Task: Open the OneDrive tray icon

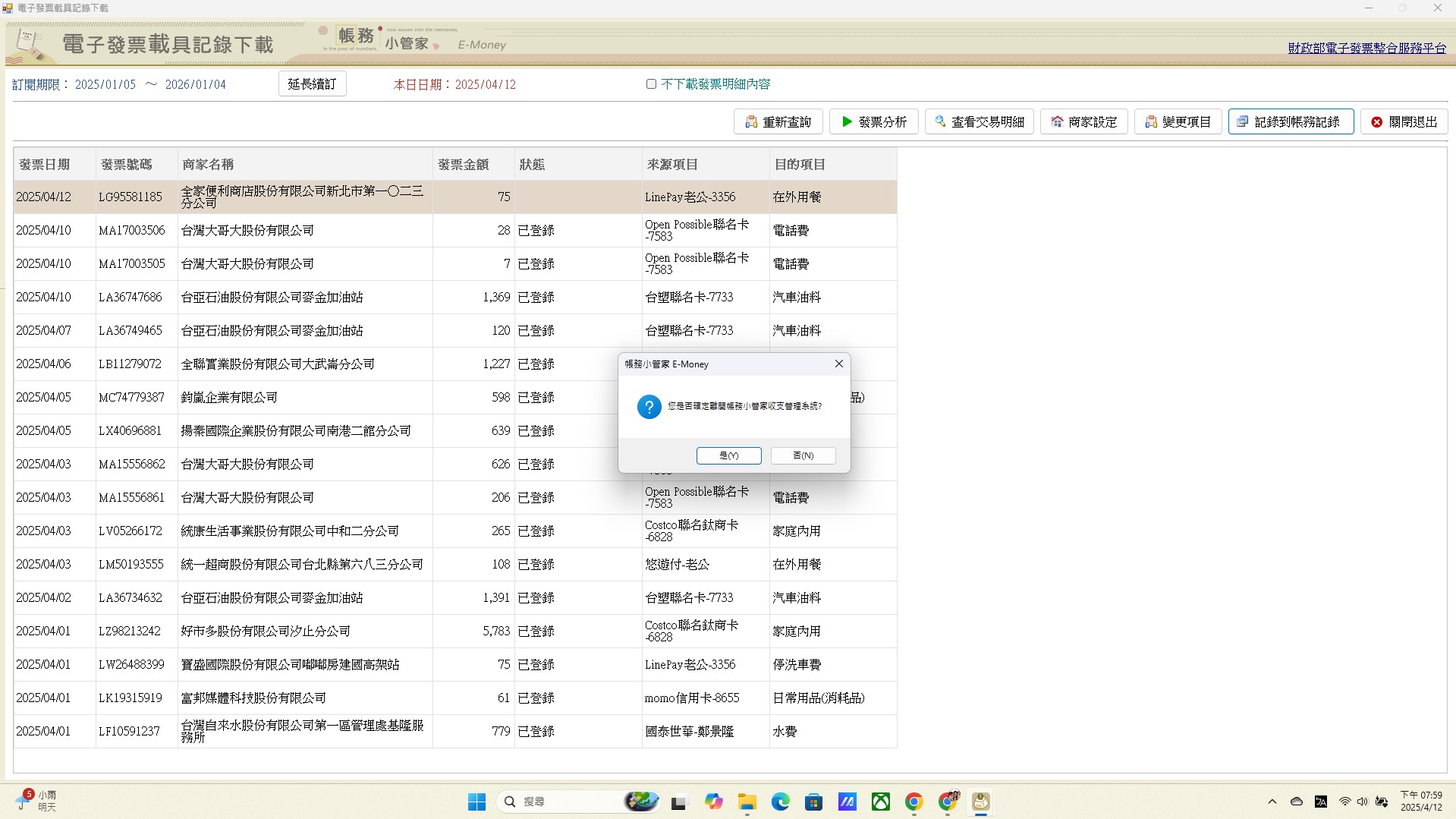Action: [1297, 802]
